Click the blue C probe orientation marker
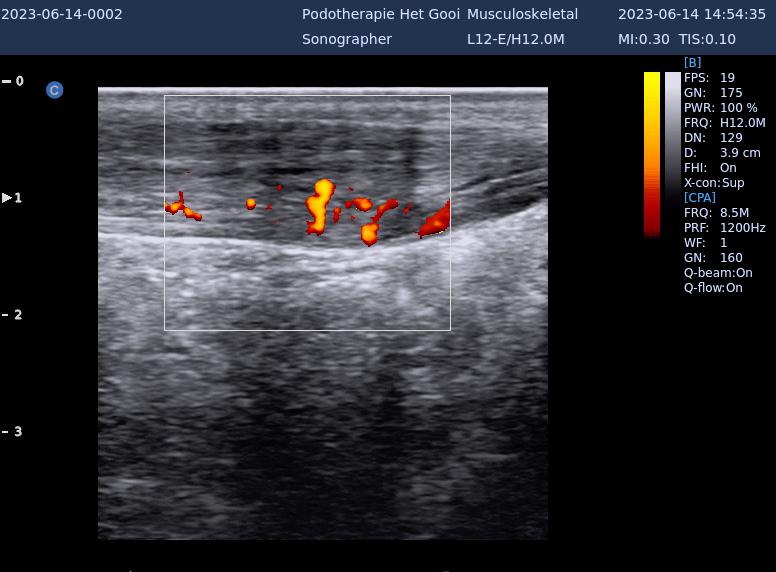Image resolution: width=776 pixels, height=572 pixels. (x=54, y=90)
